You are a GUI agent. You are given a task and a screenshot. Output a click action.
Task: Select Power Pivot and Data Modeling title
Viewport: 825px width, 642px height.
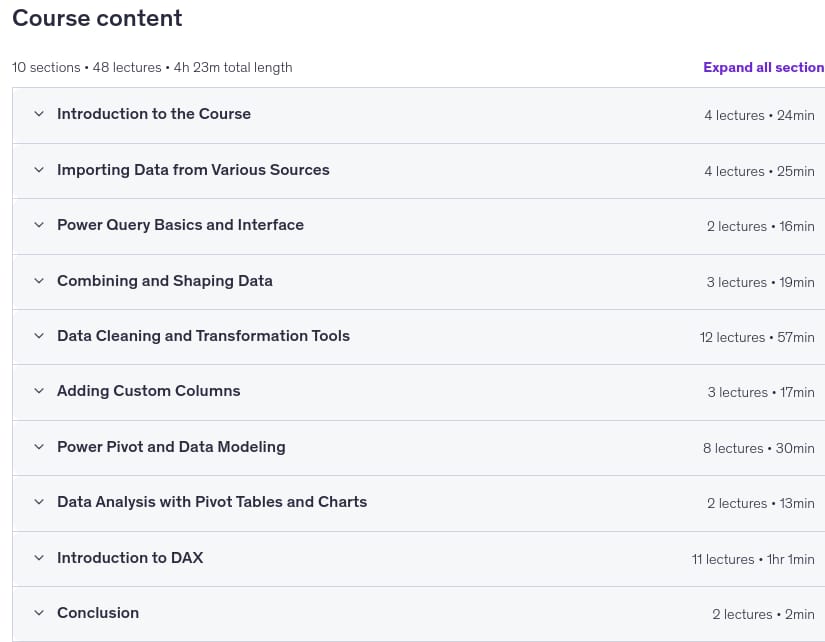171,447
